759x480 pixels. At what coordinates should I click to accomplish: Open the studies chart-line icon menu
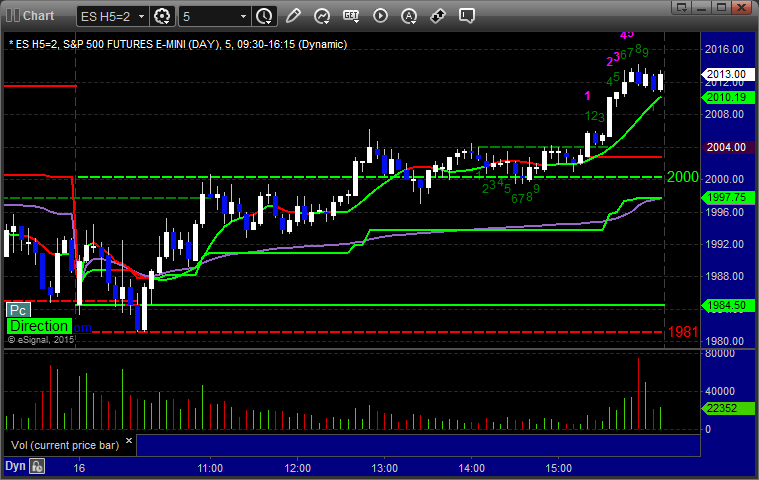322,16
